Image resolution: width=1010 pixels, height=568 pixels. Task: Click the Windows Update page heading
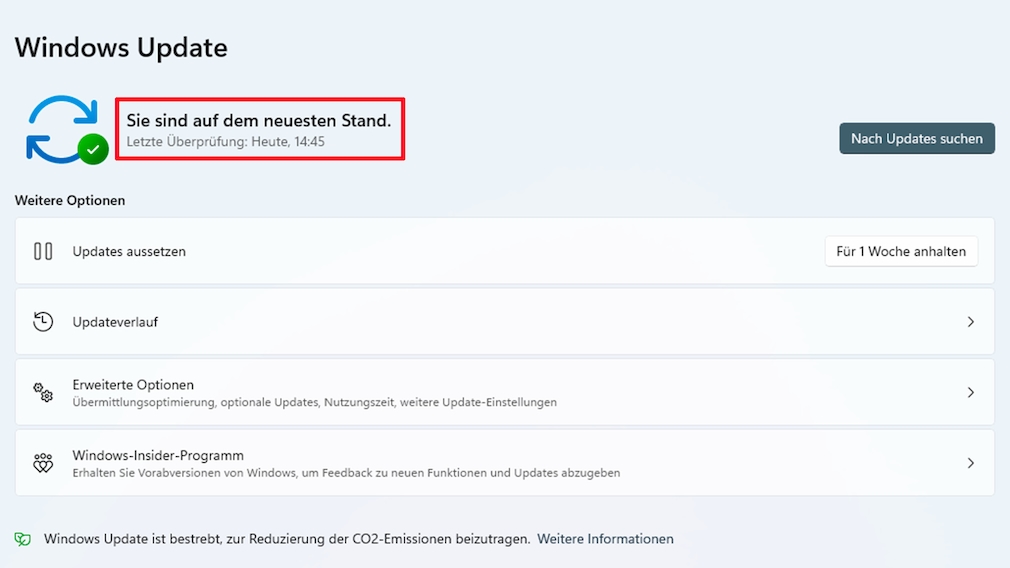pyautogui.click(x=121, y=48)
